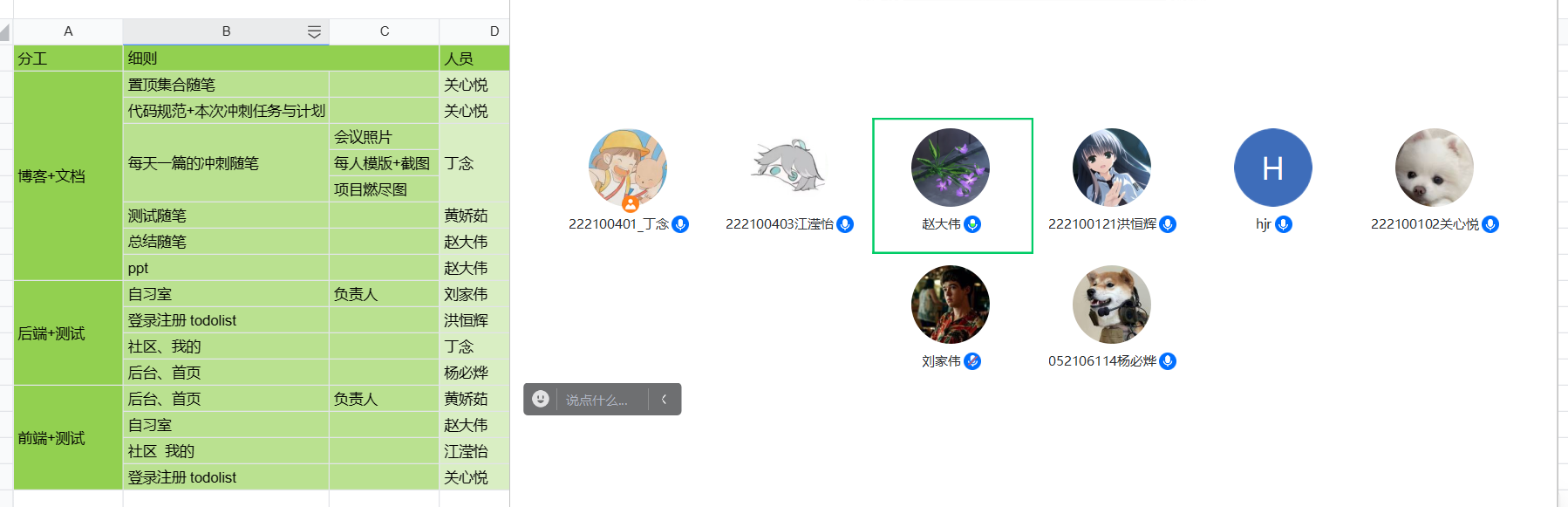Click microphone icon next to 222100403江滢怡

[x=844, y=224]
